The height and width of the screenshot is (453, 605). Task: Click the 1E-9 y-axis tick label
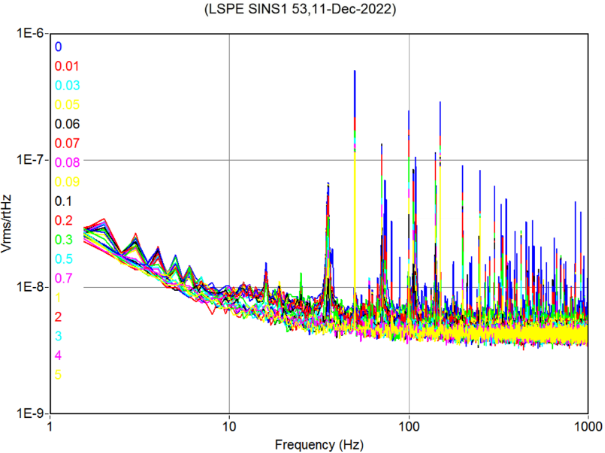pyautogui.click(x=28, y=413)
